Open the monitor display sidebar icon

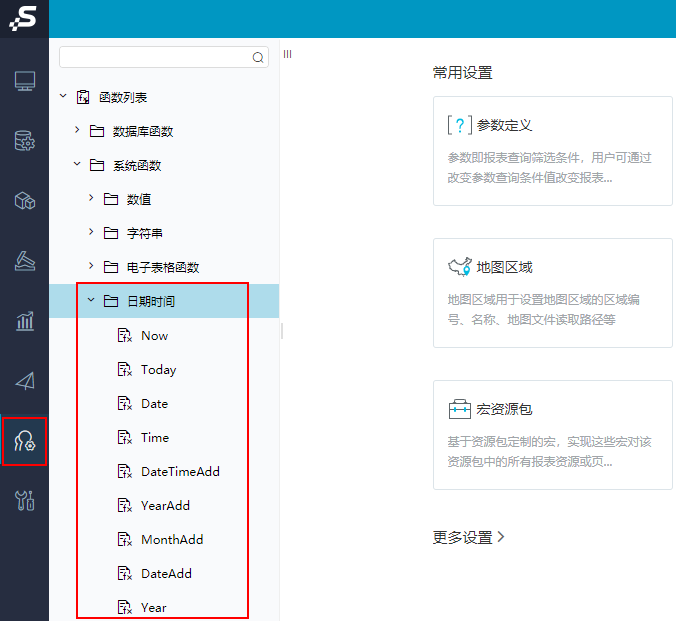click(25, 81)
